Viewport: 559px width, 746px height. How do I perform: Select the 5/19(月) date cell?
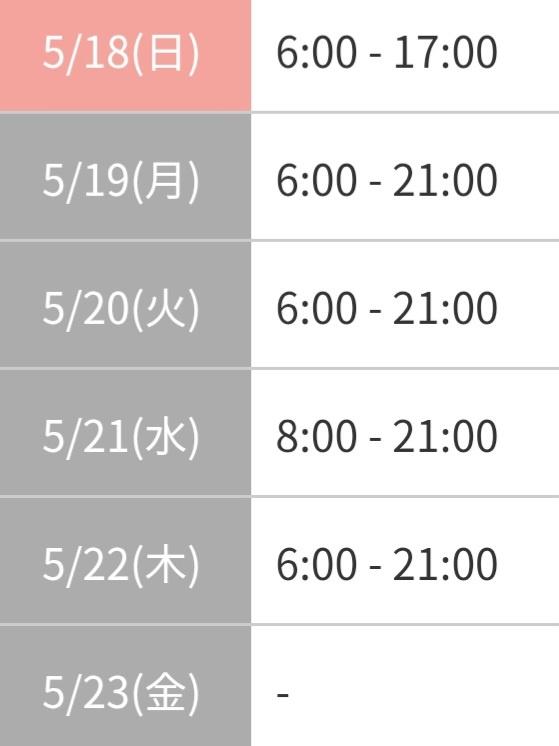125,177
